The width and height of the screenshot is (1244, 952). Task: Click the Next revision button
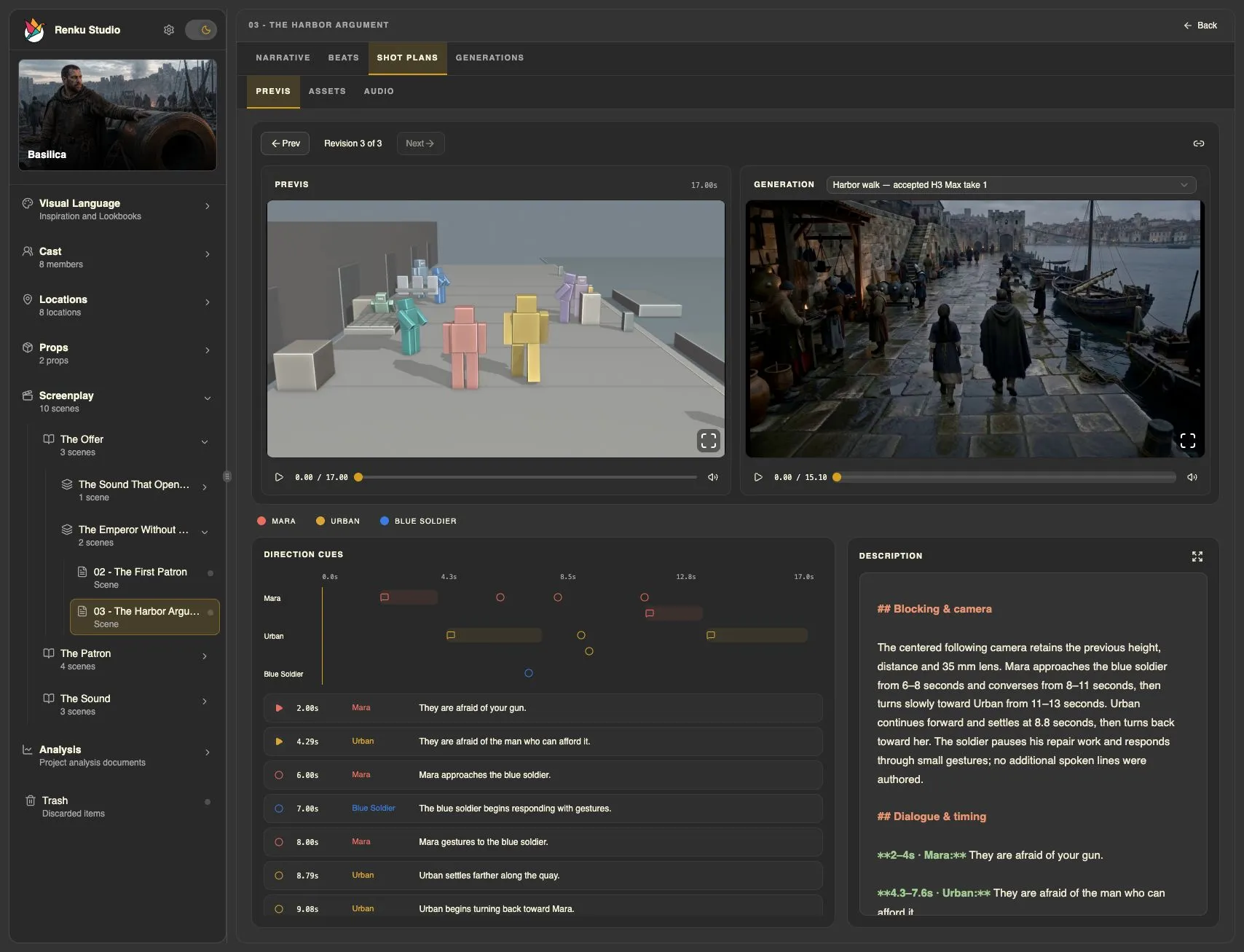click(x=420, y=143)
